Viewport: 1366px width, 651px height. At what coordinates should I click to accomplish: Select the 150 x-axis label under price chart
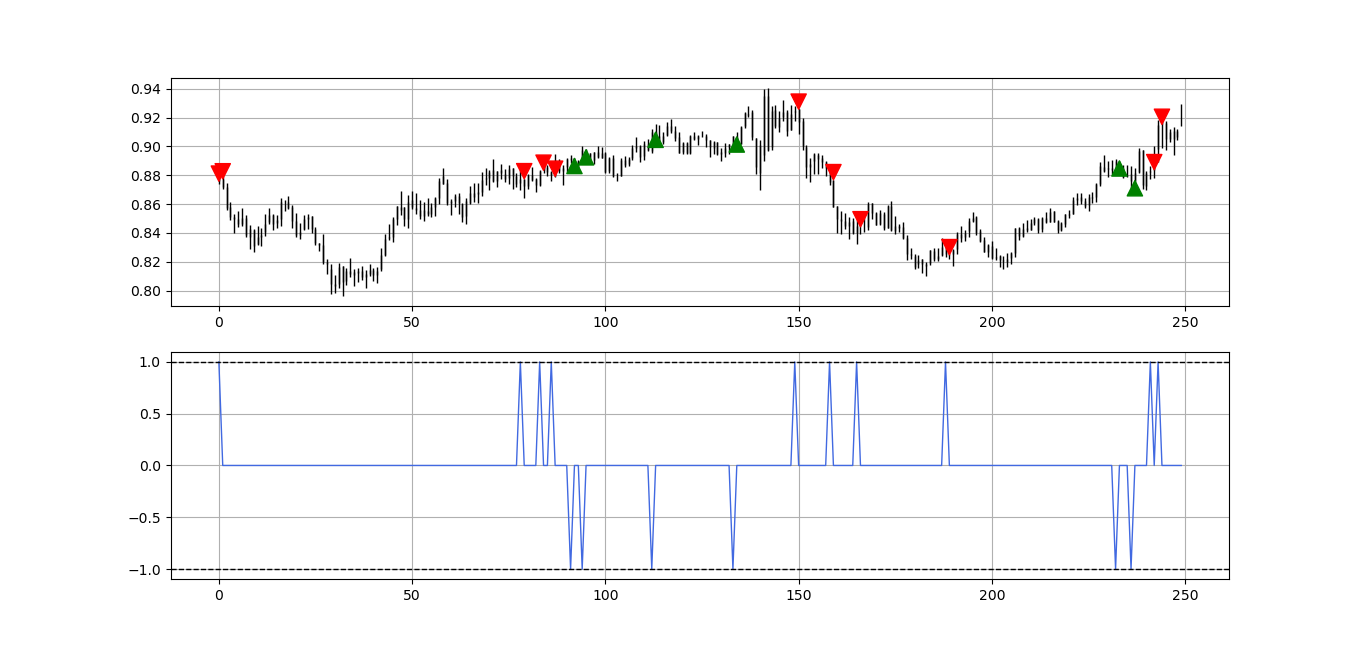point(799,322)
